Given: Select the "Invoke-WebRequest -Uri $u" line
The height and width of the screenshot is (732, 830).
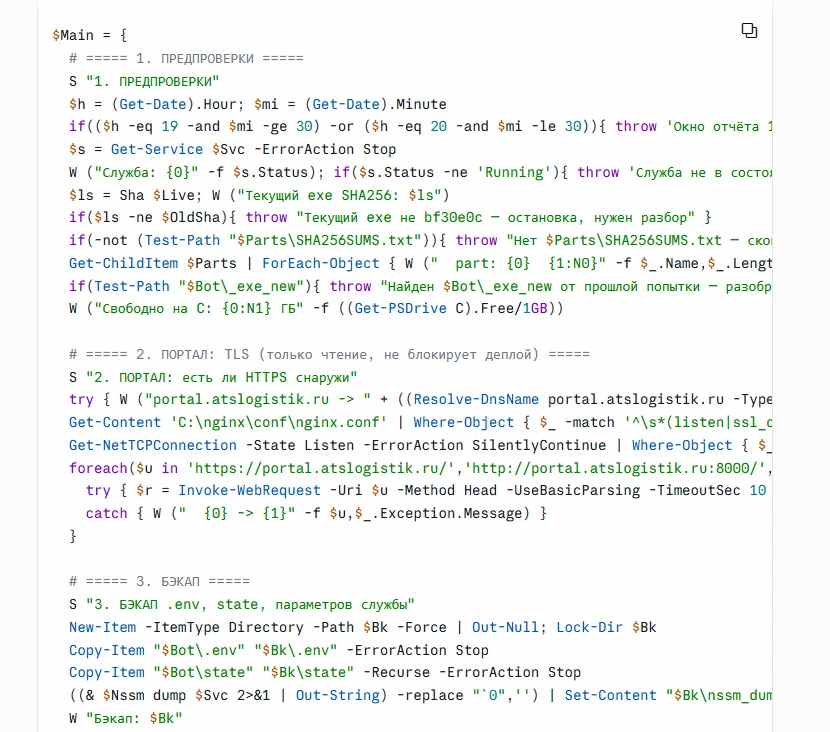Looking at the screenshot, I should point(426,491).
